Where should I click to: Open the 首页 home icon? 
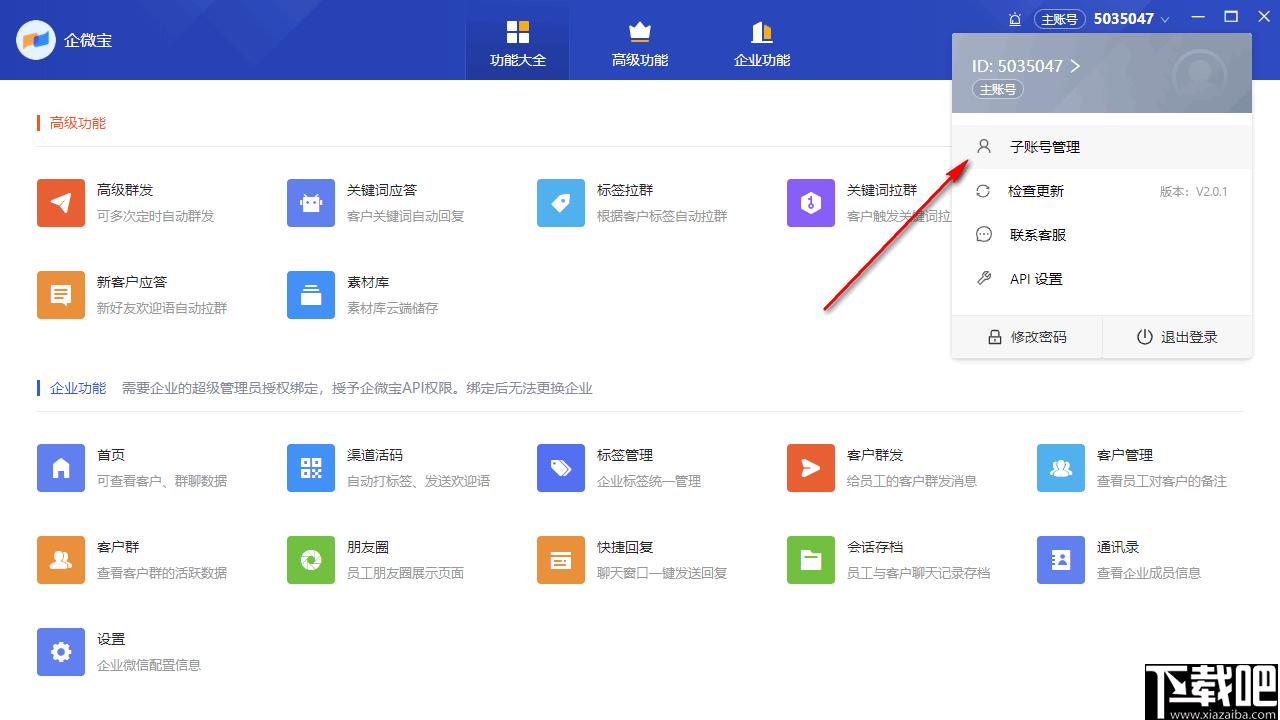pos(61,468)
